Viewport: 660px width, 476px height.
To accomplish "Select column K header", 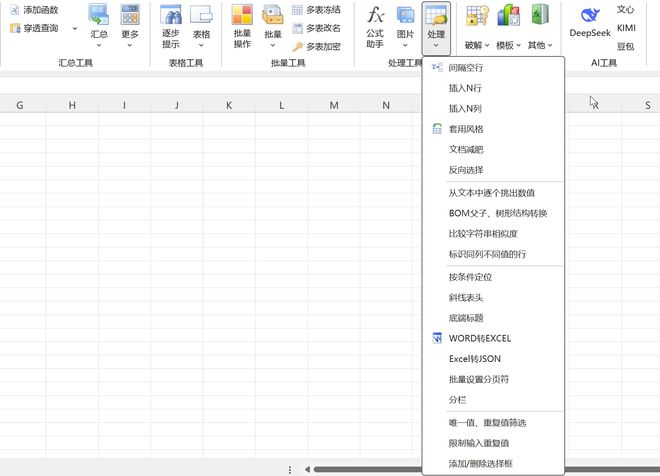I will tap(229, 105).
